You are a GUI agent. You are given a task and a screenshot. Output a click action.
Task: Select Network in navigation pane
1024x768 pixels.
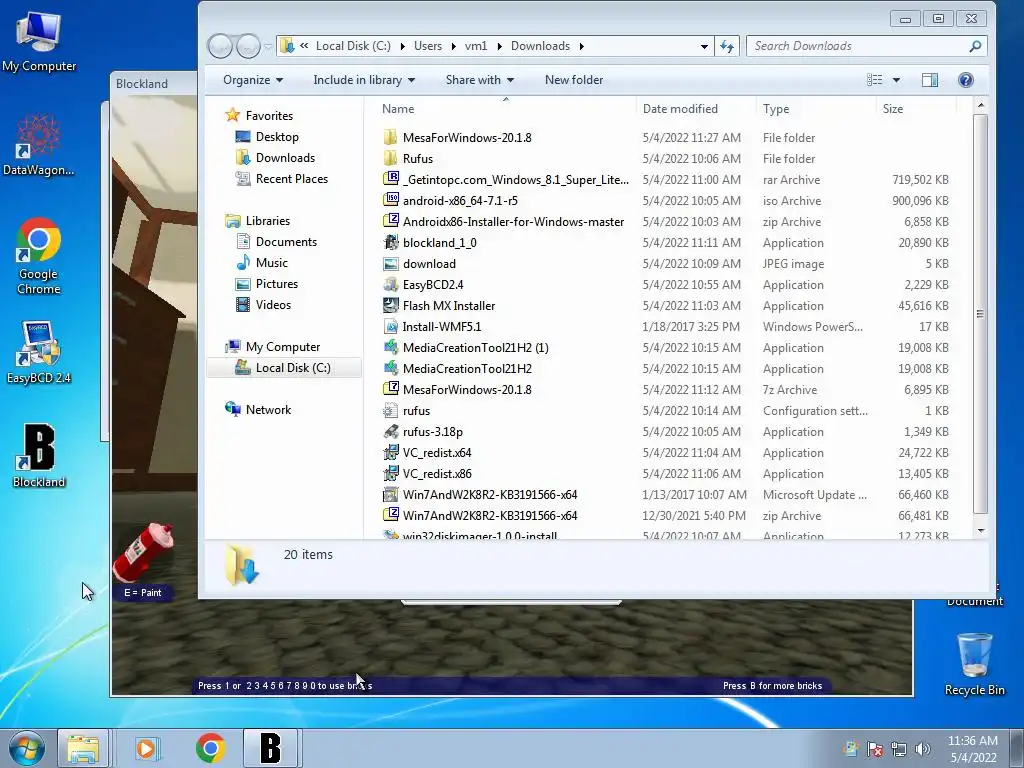[258, 409]
